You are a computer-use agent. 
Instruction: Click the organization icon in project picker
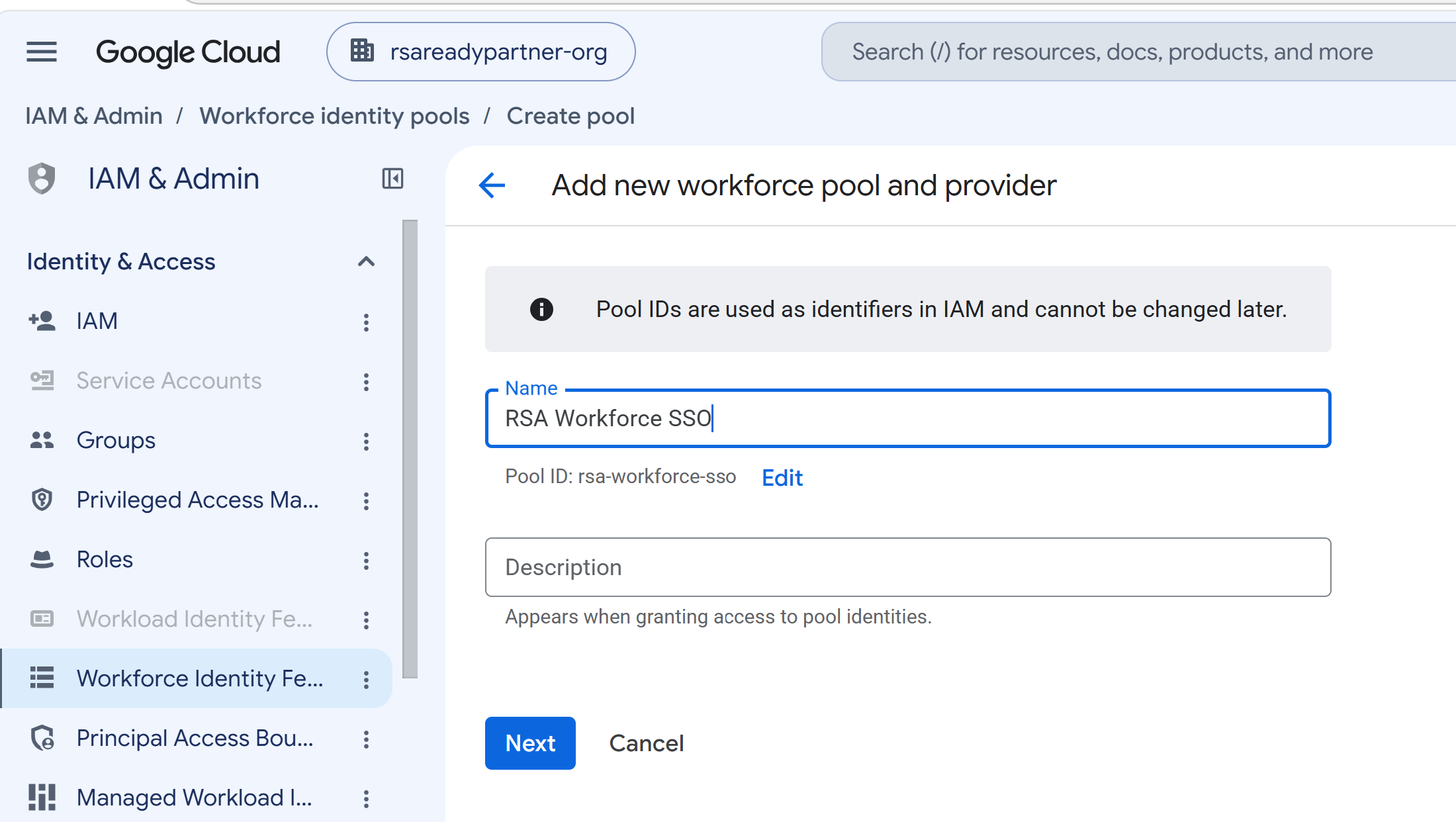pyautogui.click(x=362, y=50)
